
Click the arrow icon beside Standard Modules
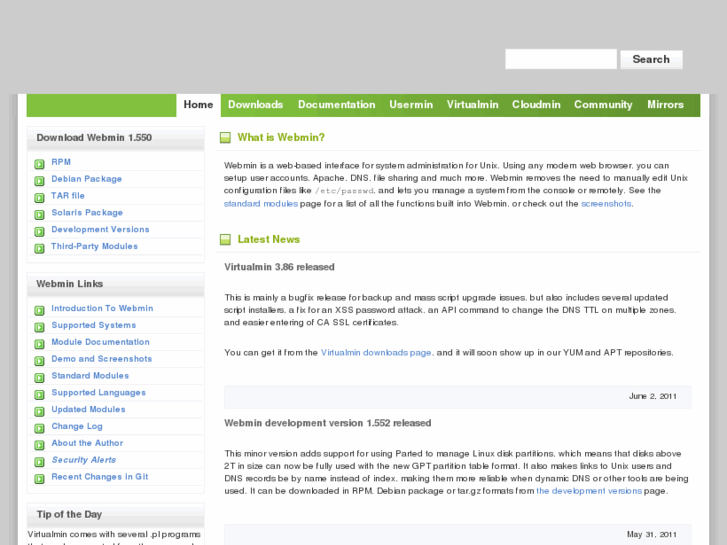(x=39, y=378)
